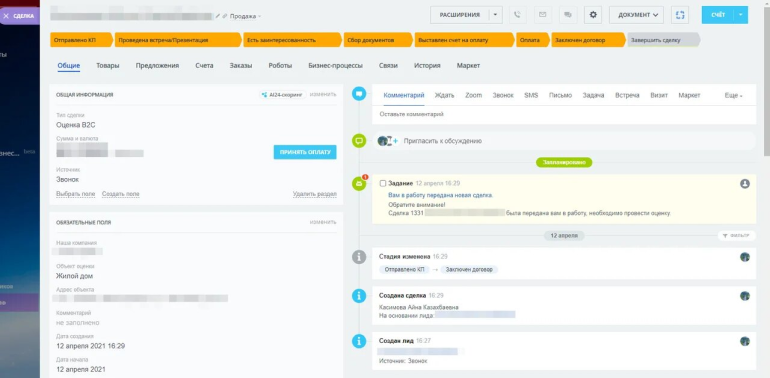Open the Расширения dropdown arrow

(495, 15)
